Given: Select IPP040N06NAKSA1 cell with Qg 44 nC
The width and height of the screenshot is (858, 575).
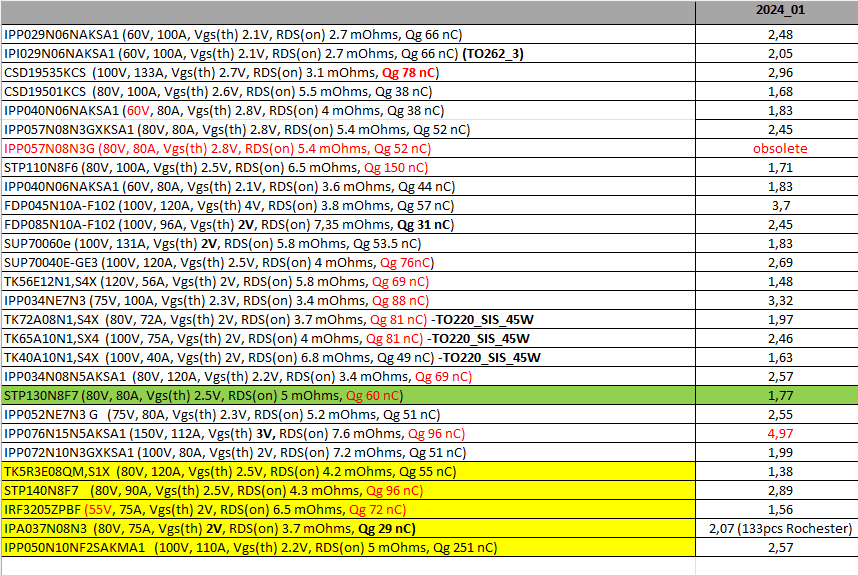Looking at the screenshot, I should (349, 187).
